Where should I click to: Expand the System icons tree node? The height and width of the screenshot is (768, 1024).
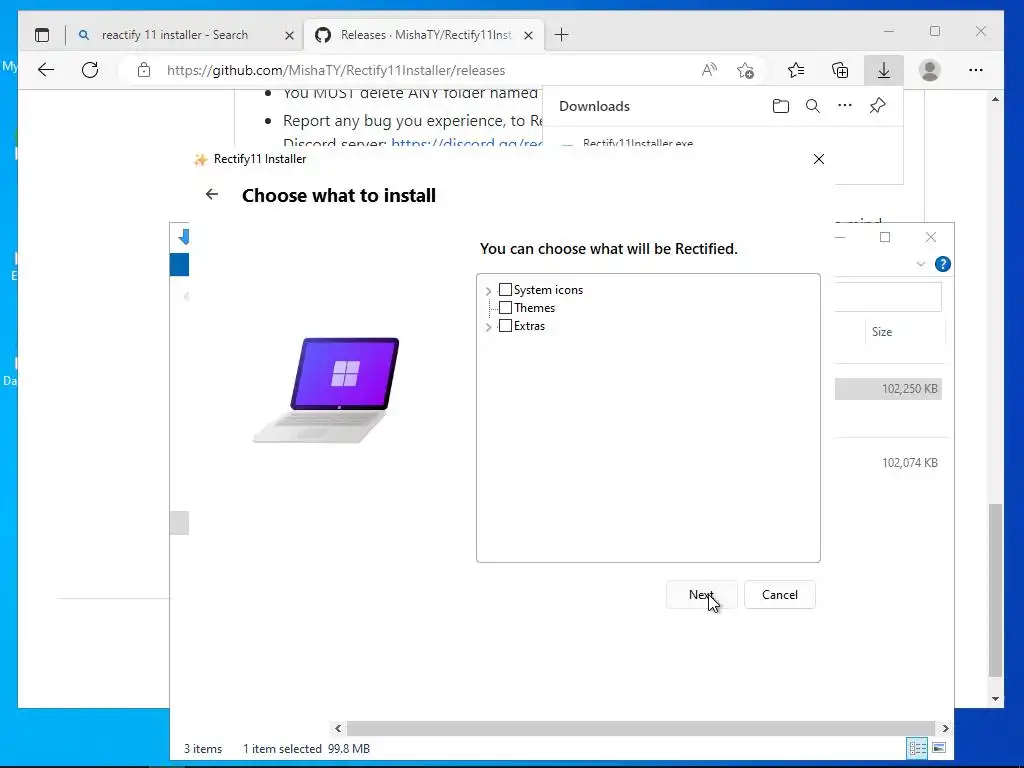(x=488, y=291)
